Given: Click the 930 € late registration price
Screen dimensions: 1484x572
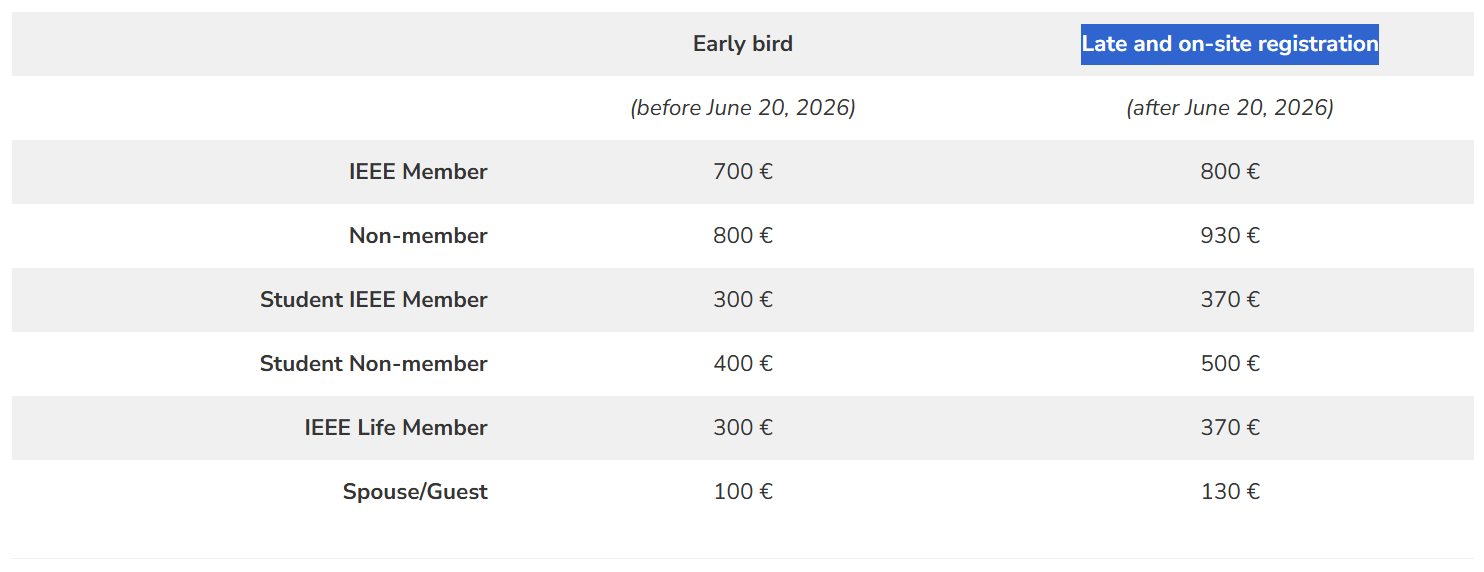Looking at the screenshot, I should (x=1229, y=236).
